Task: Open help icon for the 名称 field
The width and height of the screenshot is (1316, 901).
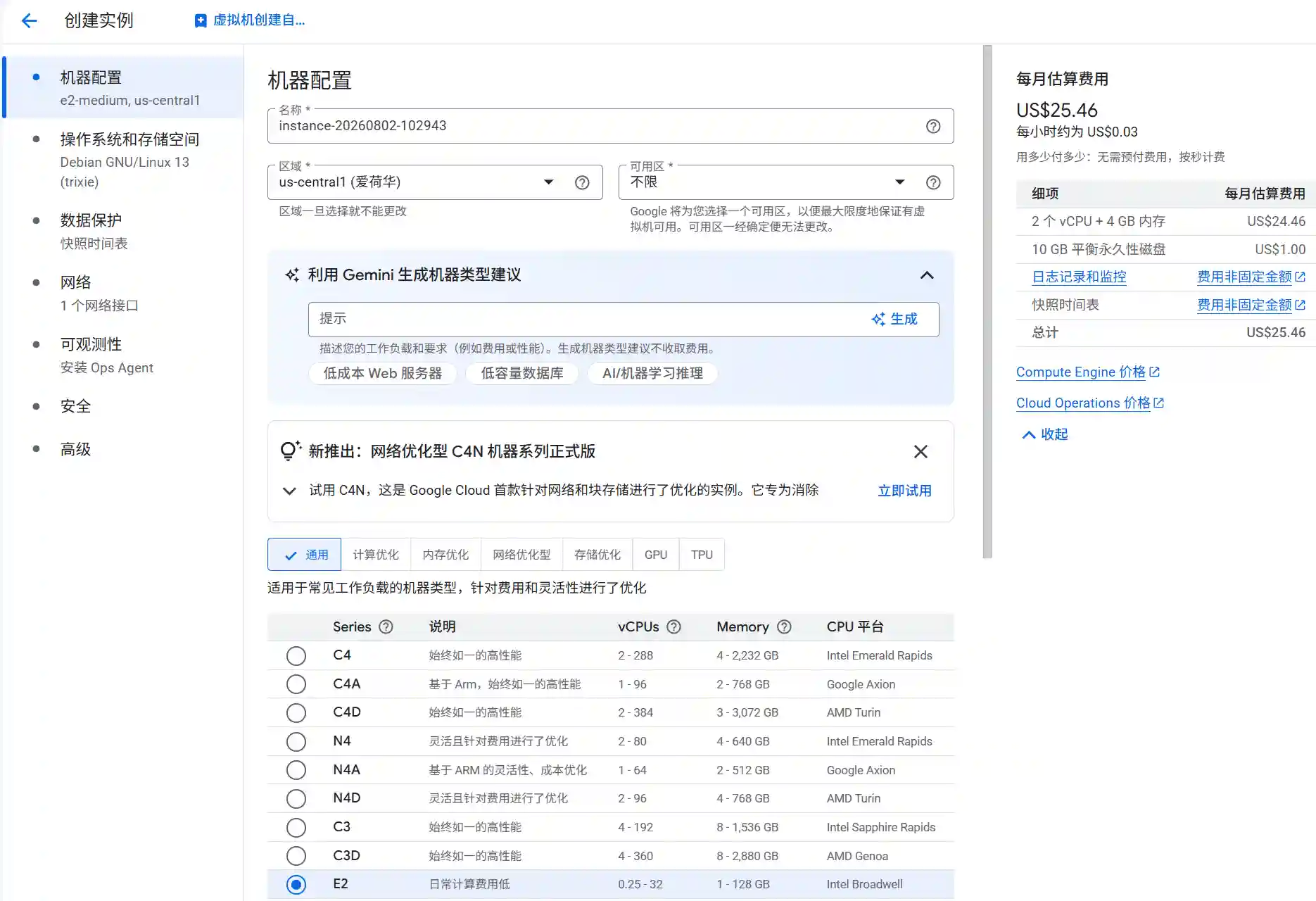Action: (x=933, y=126)
